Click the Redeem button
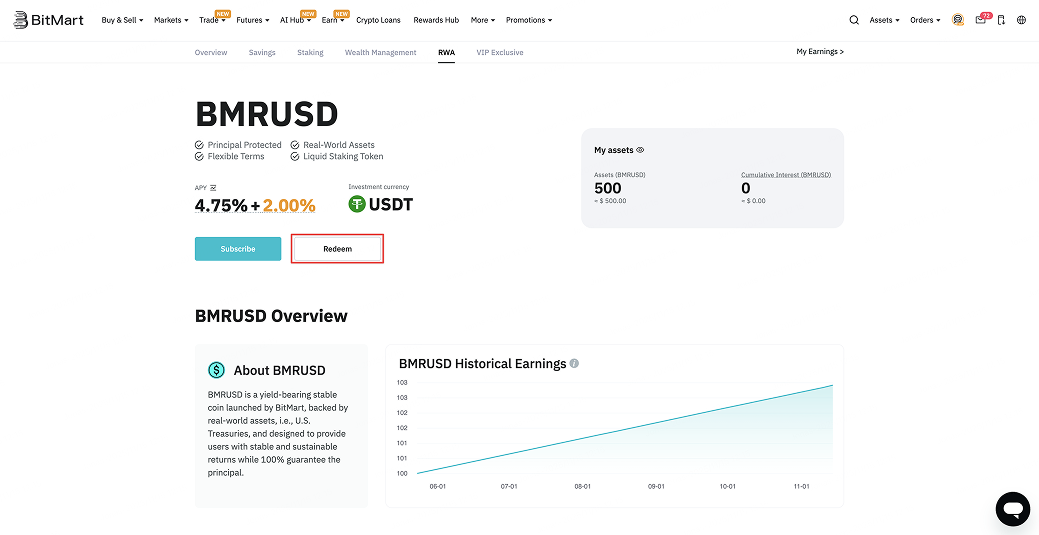The image size is (1039, 535). (x=338, y=249)
